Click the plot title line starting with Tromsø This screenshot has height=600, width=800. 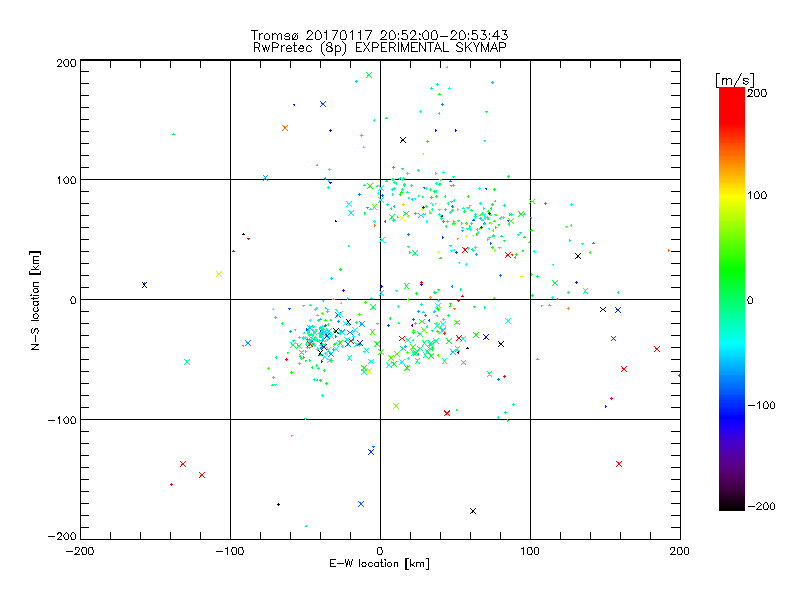pos(379,35)
